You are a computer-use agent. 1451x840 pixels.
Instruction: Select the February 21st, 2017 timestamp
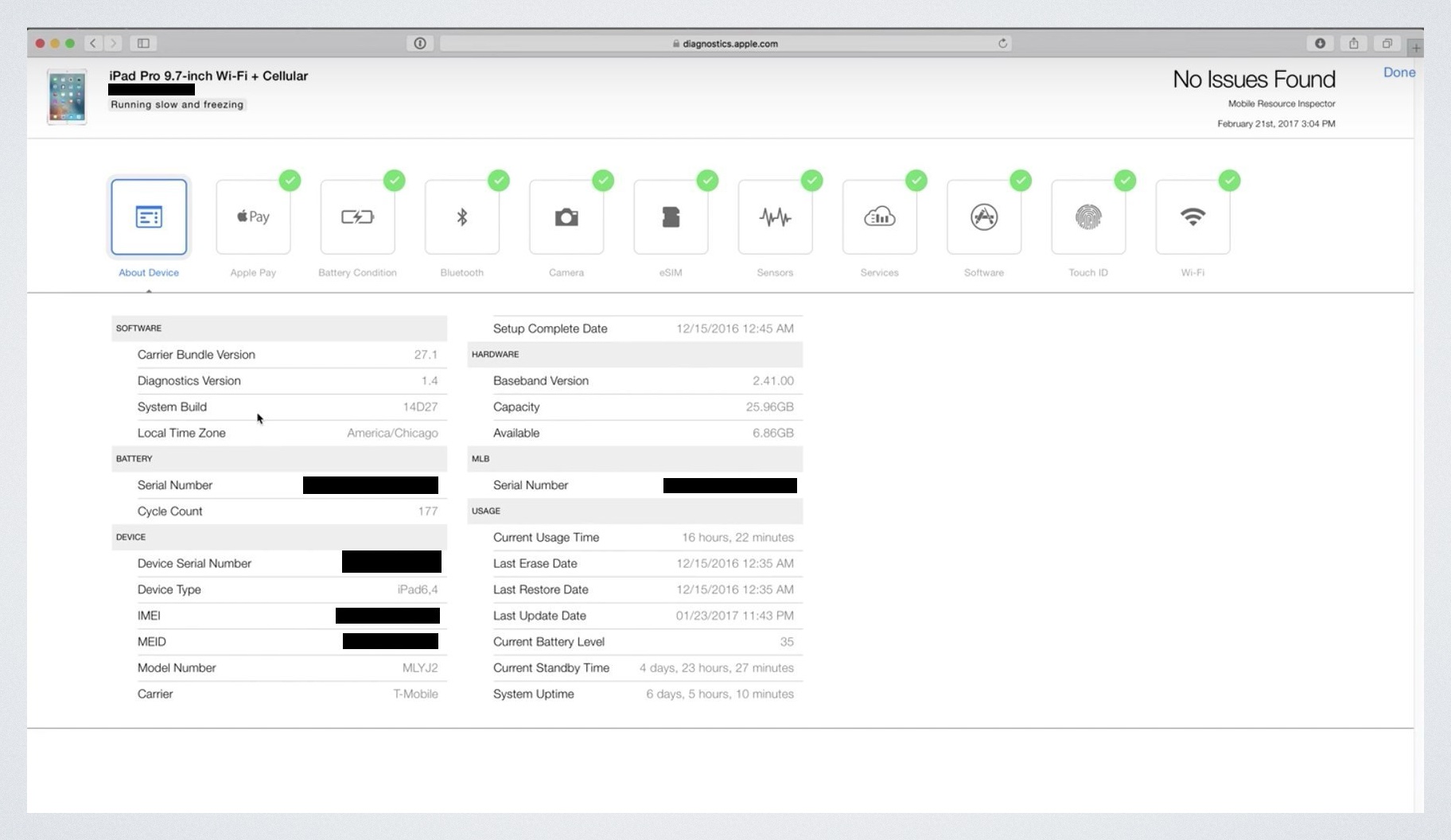pos(1276,123)
